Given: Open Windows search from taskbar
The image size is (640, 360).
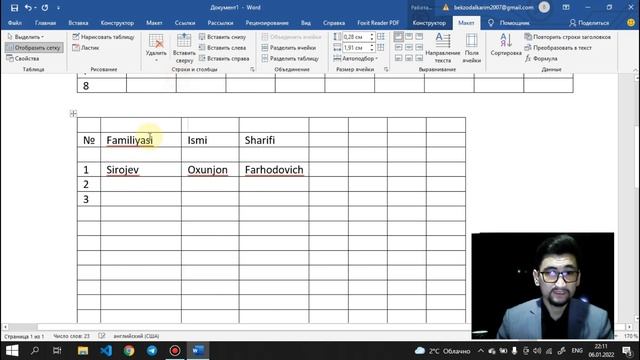Looking at the screenshot, I should [x=35, y=351].
